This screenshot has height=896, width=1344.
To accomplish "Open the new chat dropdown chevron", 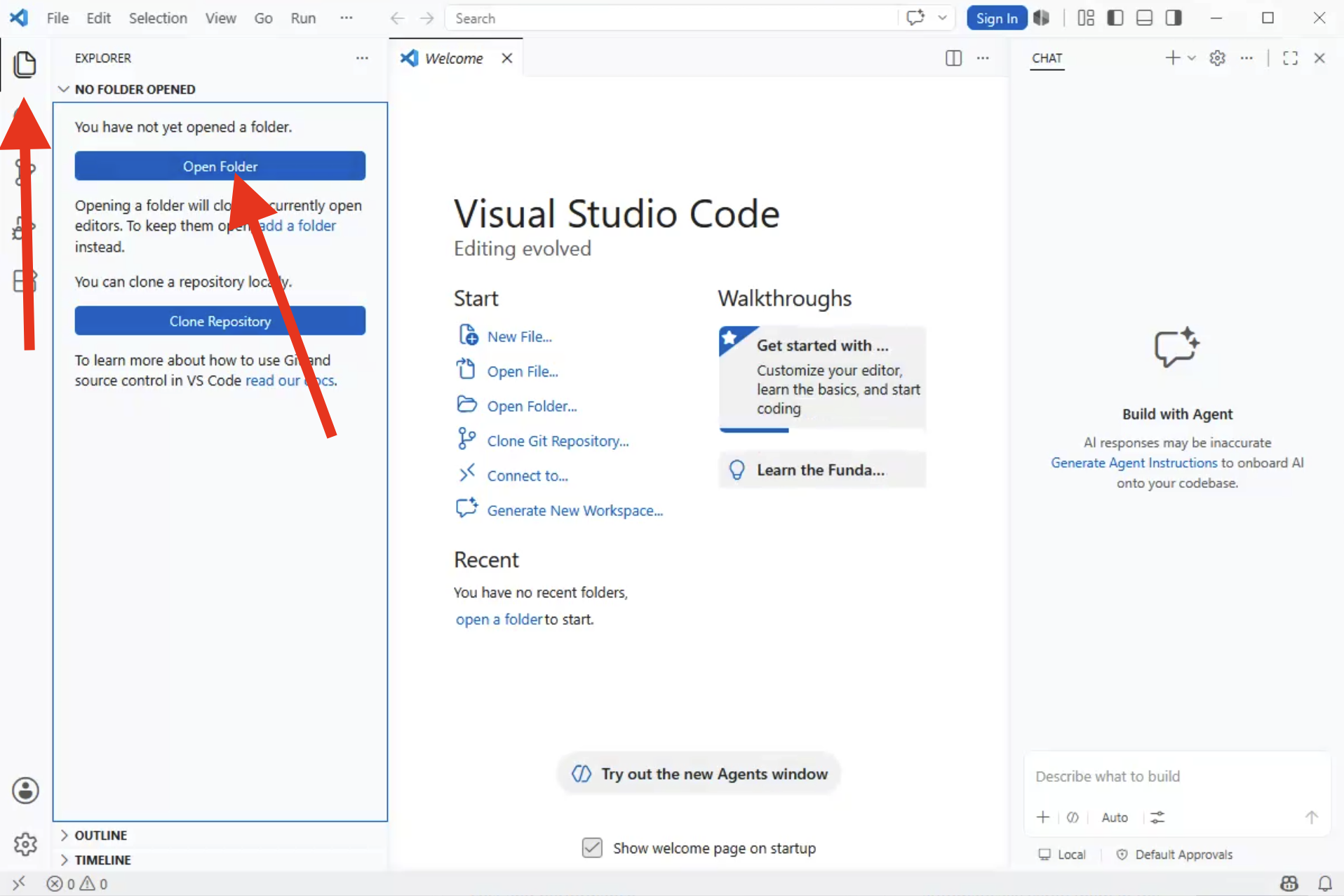I will (x=1191, y=58).
